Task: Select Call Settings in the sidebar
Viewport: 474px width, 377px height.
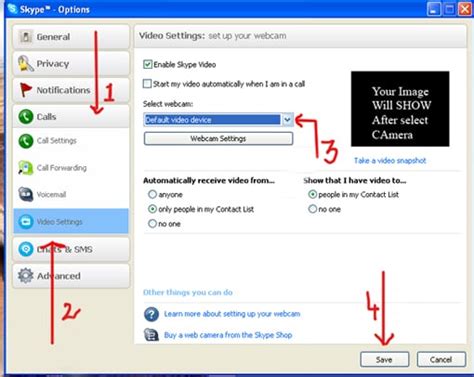Action: pos(71,141)
